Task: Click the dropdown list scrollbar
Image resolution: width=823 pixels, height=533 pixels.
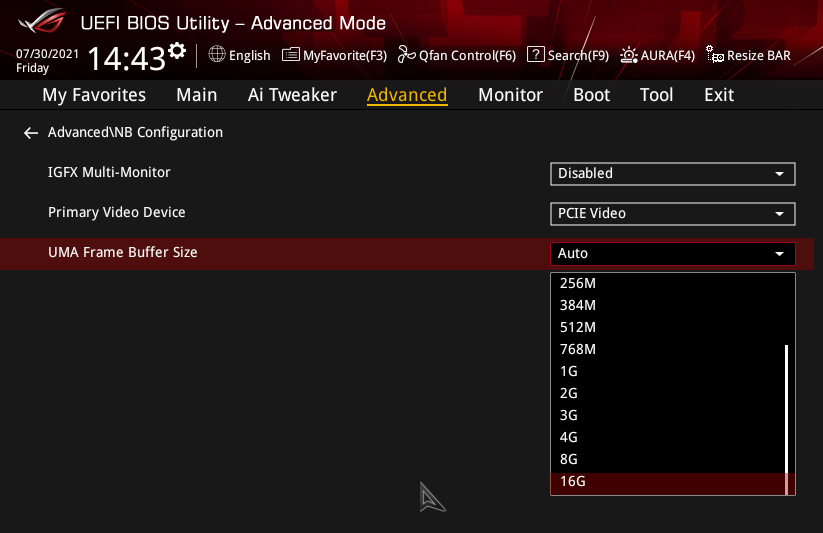Action: (x=787, y=410)
